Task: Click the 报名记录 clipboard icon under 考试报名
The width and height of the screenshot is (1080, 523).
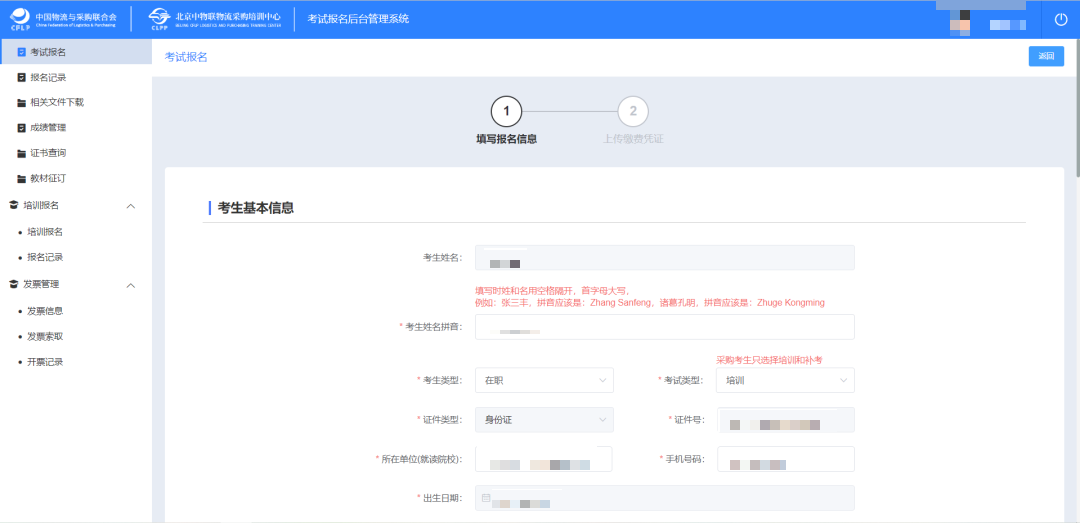Action: (21, 77)
